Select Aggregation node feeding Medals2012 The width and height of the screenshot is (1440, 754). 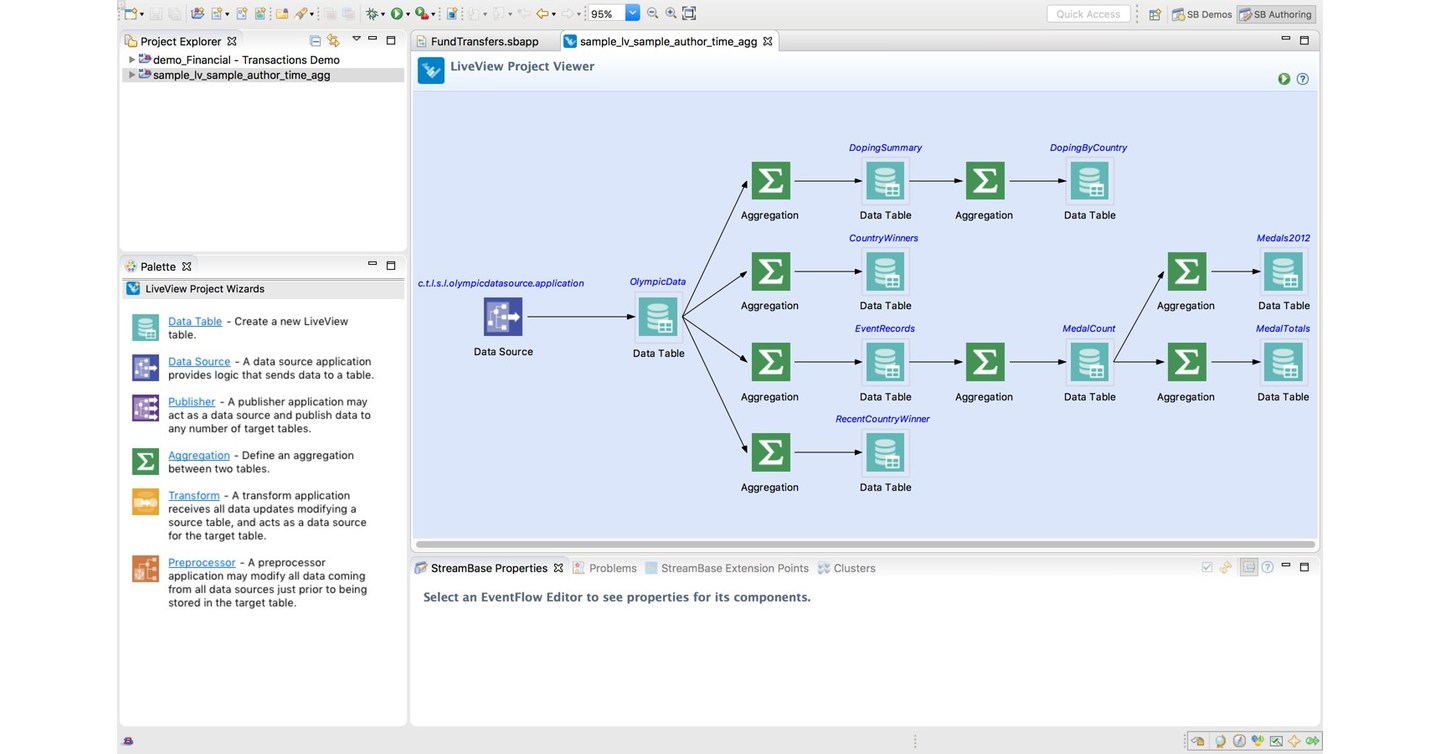coord(1186,272)
